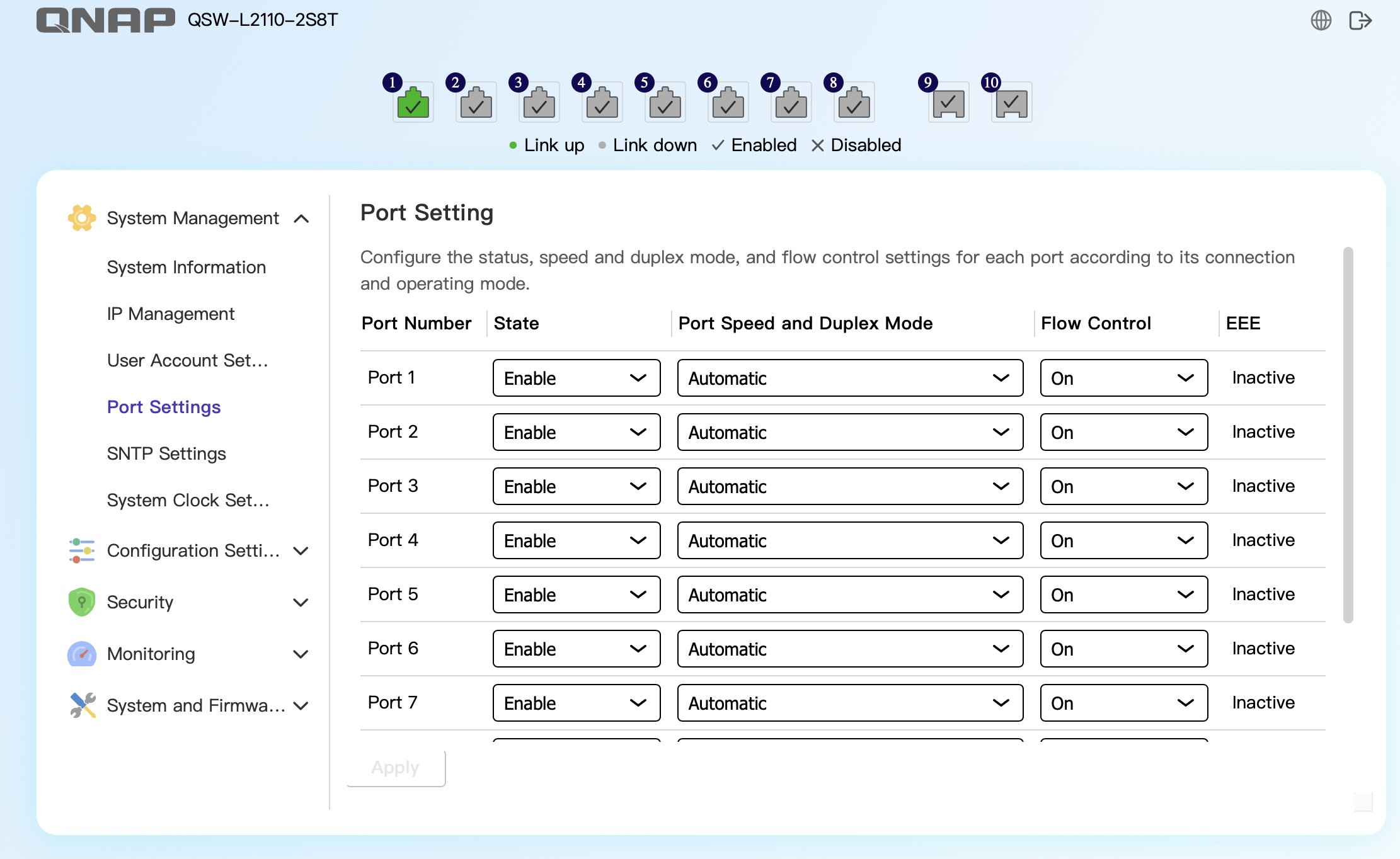Image resolution: width=1400 pixels, height=859 pixels.
Task: Open System Clock Settings page
Action: coord(188,500)
